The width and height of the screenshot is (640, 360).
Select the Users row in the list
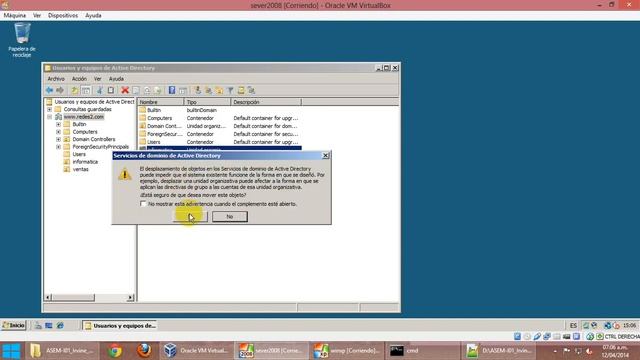[x=220, y=142]
